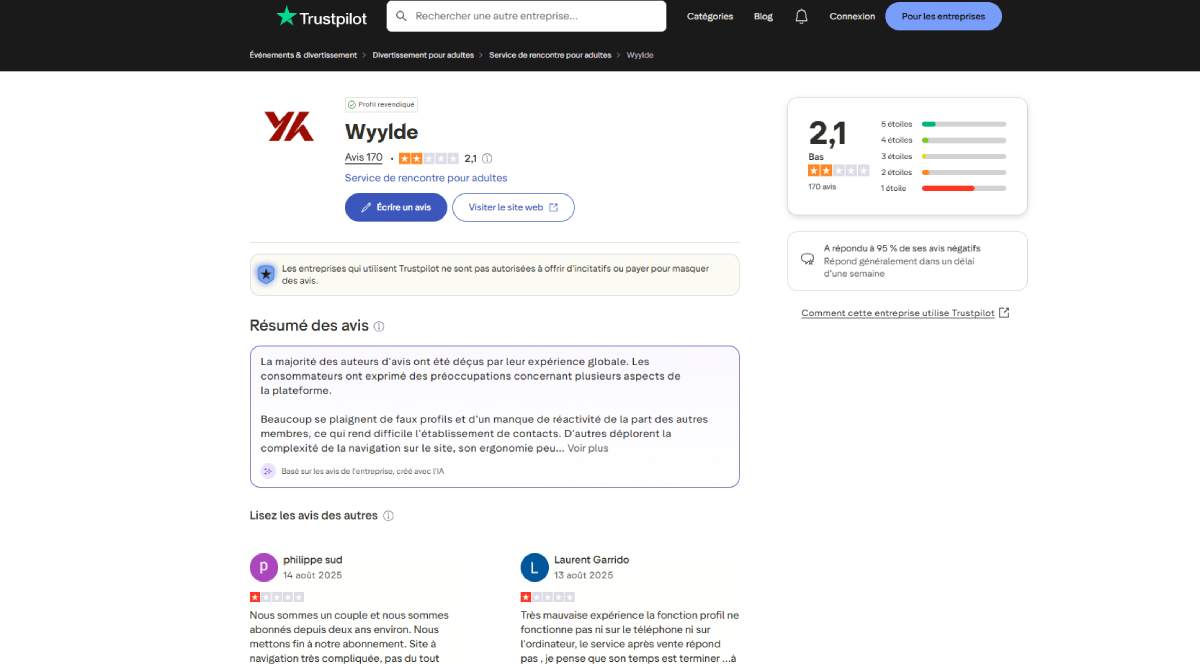The image size is (1200, 664).
Task: Click the 1 étoile red rating bar
Action: pos(964,188)
